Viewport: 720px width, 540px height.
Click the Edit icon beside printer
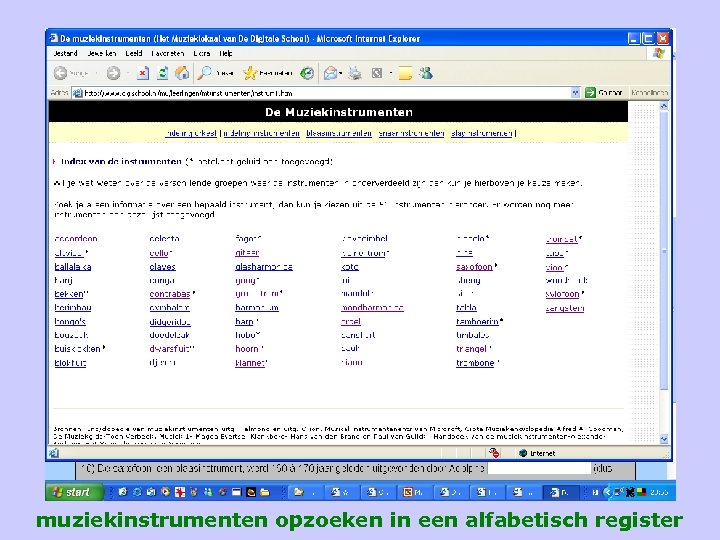tap(377, 73)
